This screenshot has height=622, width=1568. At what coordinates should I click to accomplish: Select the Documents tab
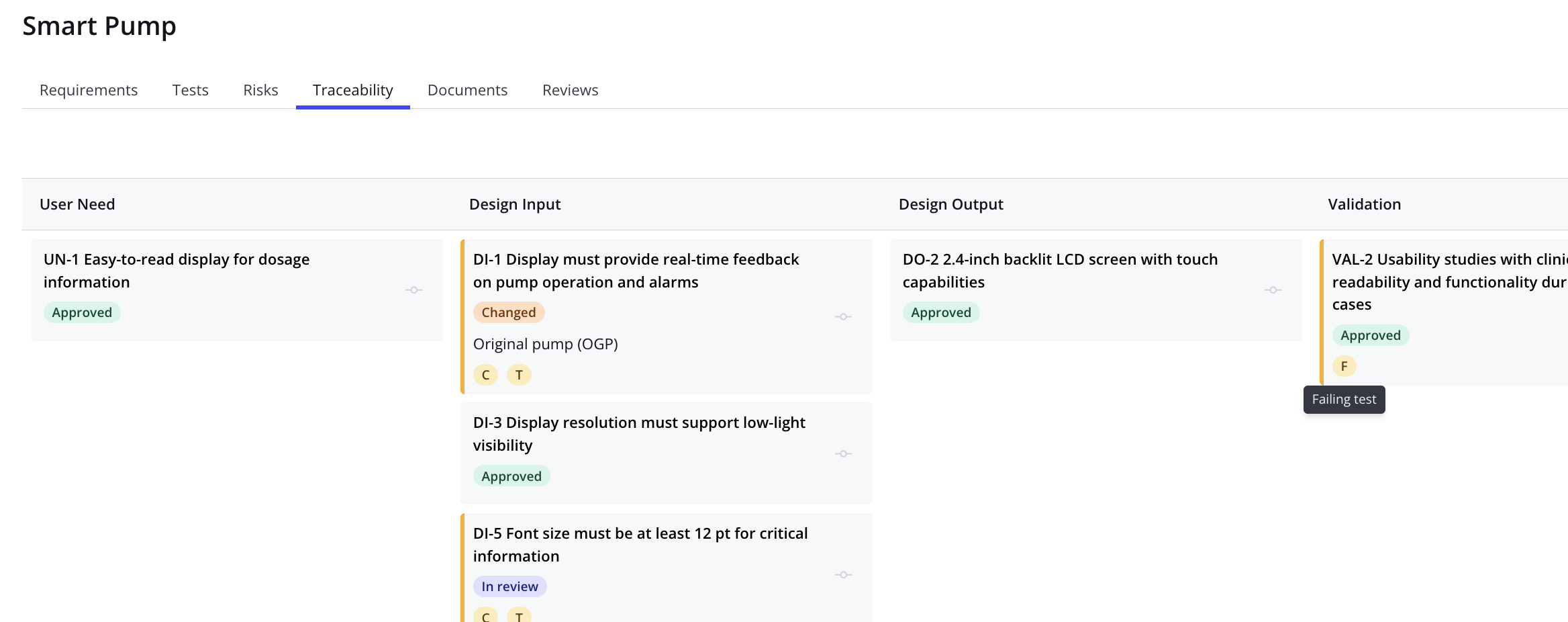point(467,90)
